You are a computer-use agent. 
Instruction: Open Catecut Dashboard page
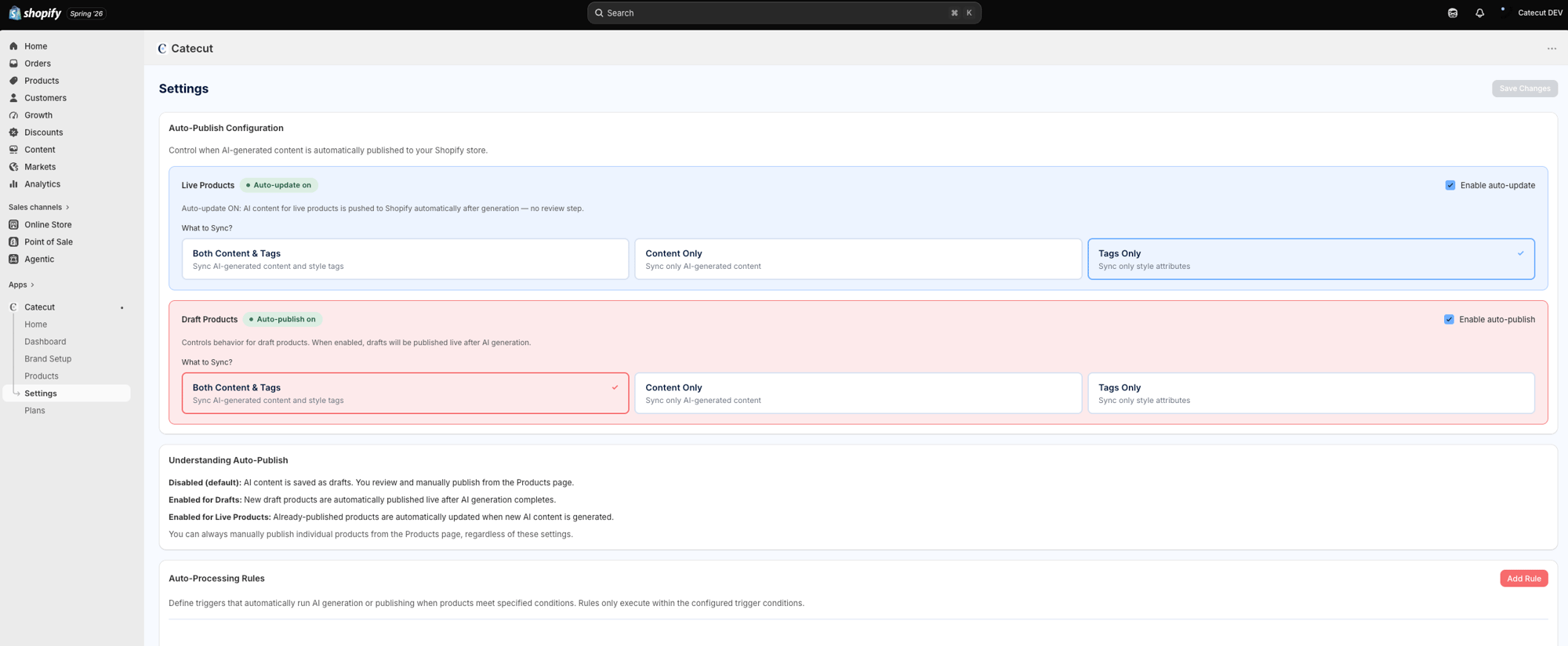(45, 342)
